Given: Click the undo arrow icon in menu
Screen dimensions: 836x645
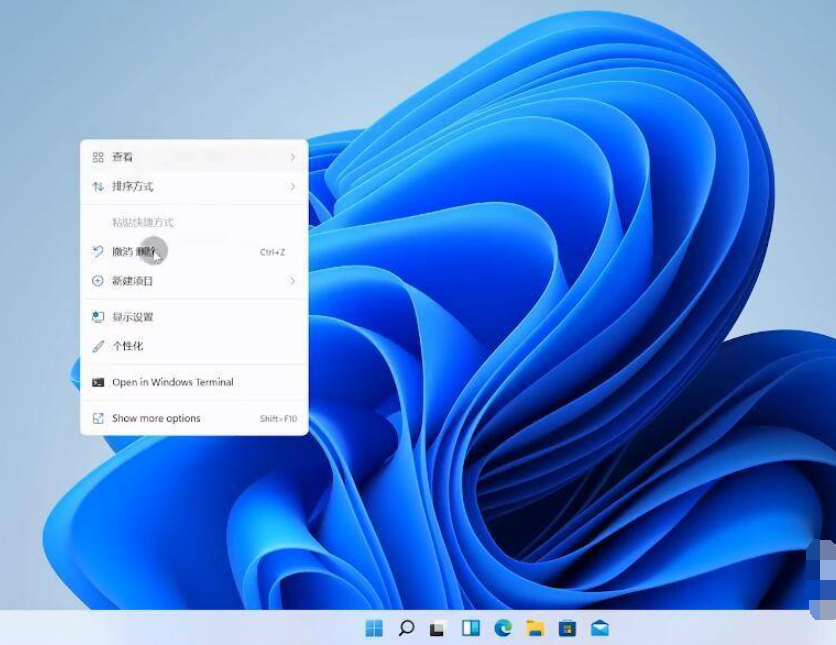Looking at the screenshot, I should (98, 252).
